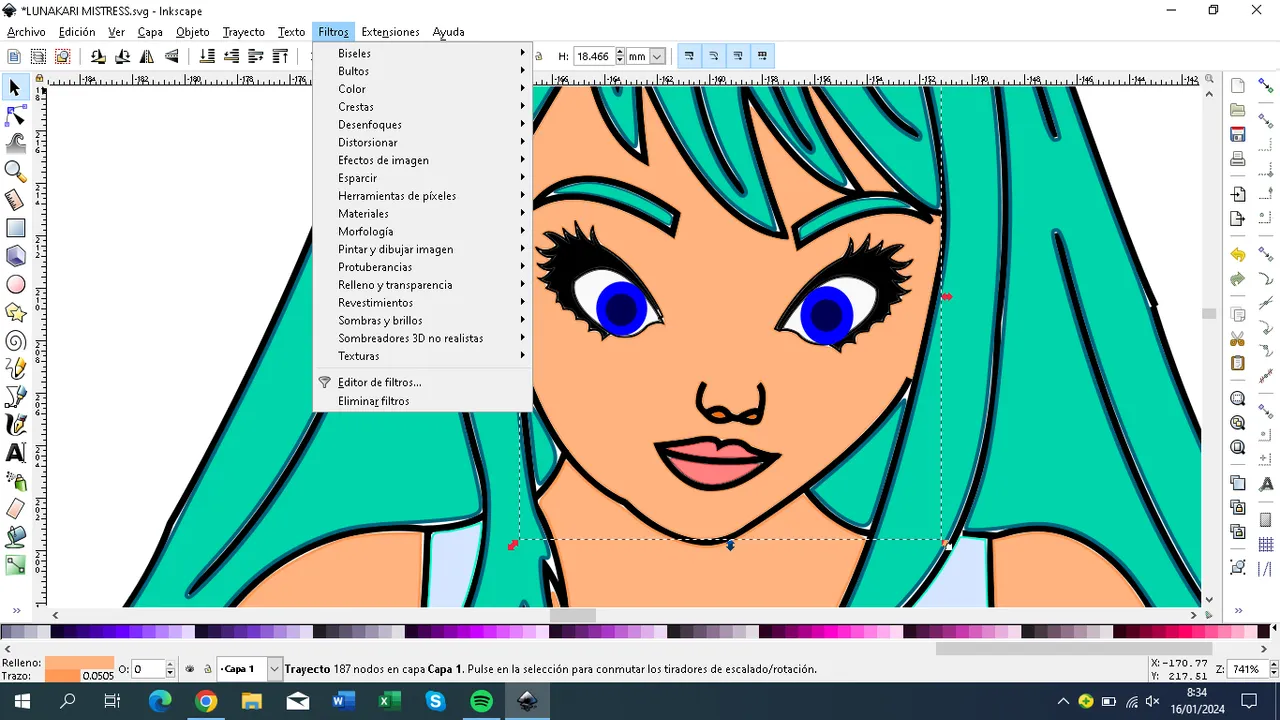Click the Cut scissors icon
Image resolution: width=1280 pixels, height=720 pixels.
[x=1238, y=339]
